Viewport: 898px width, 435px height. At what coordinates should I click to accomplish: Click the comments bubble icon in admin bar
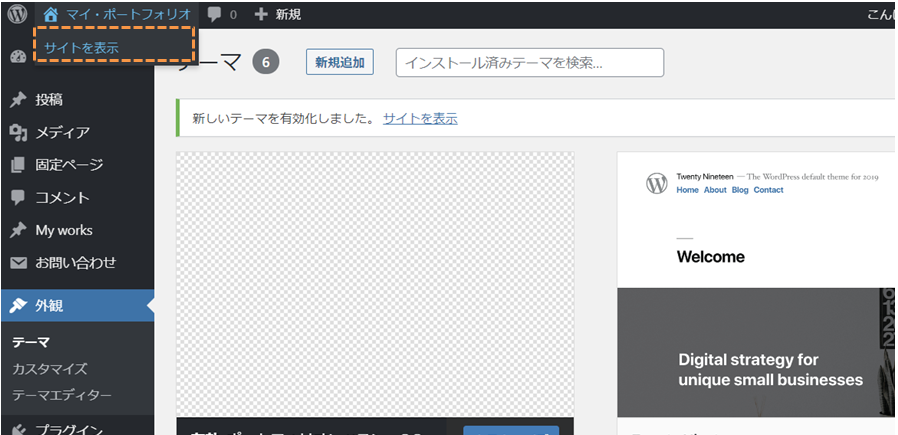click(x=215, y=14)
